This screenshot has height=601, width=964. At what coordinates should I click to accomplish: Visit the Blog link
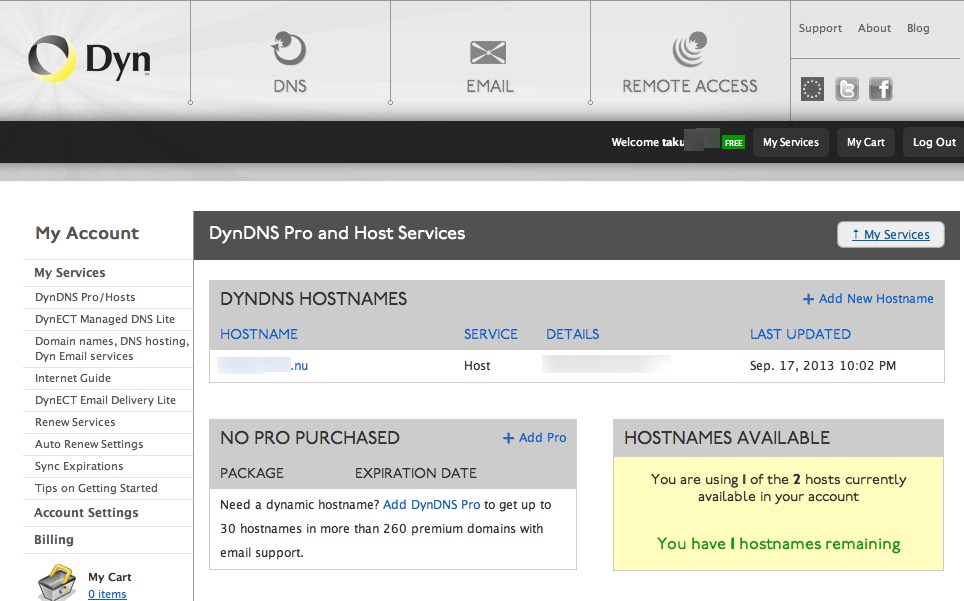(918, 28)
